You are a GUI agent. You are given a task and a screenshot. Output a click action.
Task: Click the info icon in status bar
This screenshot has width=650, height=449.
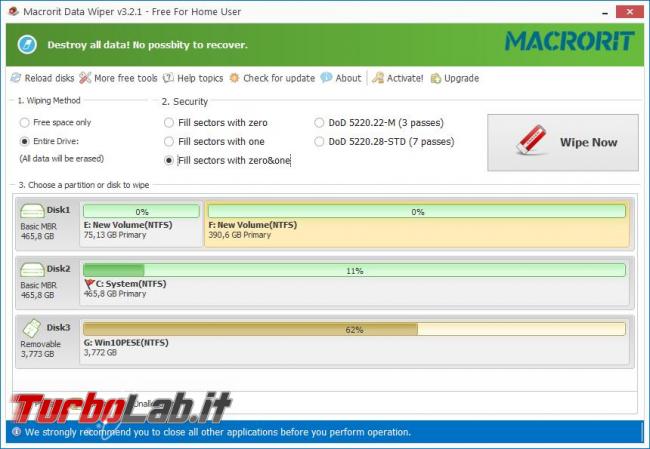16,432
